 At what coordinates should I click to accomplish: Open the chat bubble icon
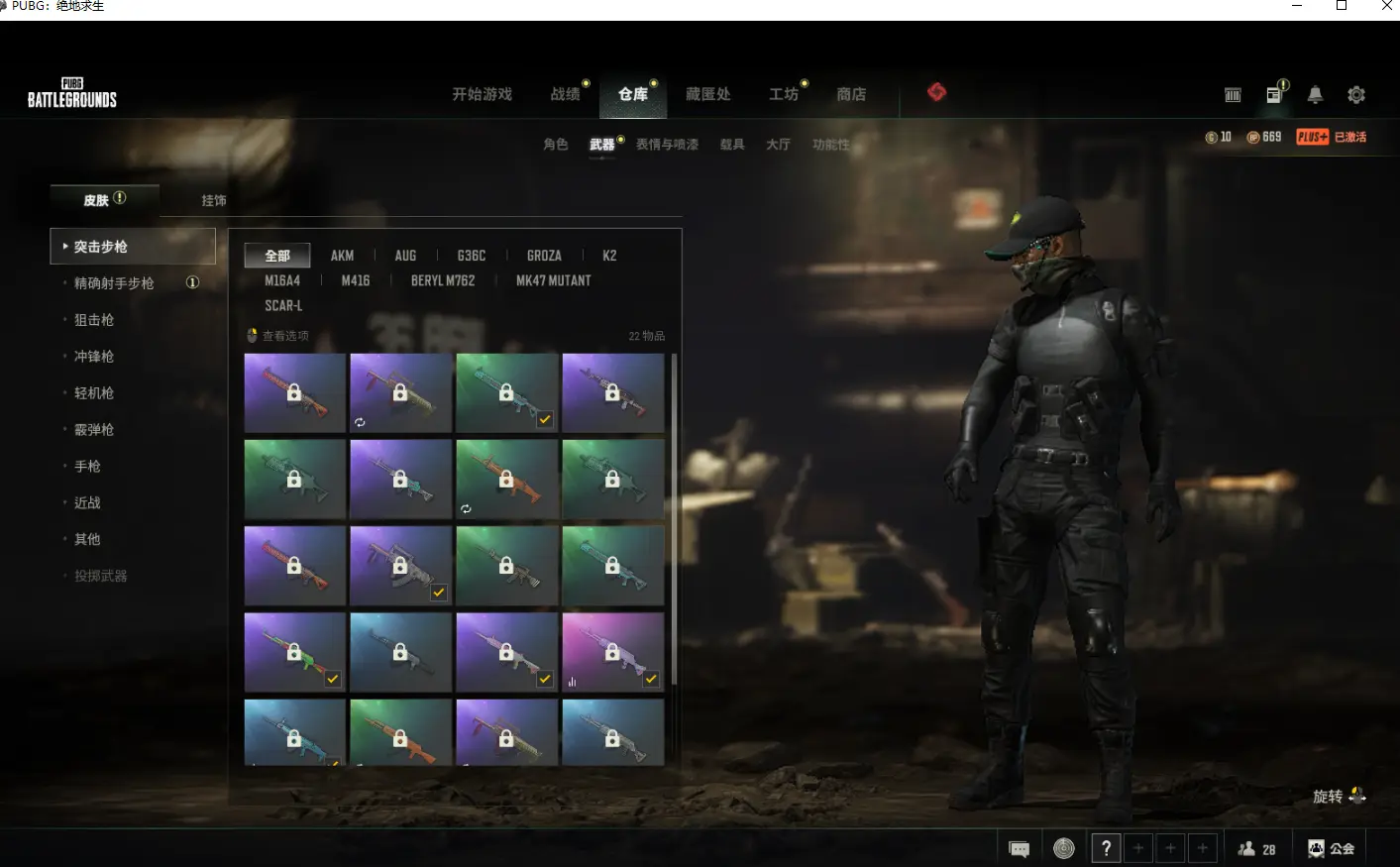coord(1019,849)
